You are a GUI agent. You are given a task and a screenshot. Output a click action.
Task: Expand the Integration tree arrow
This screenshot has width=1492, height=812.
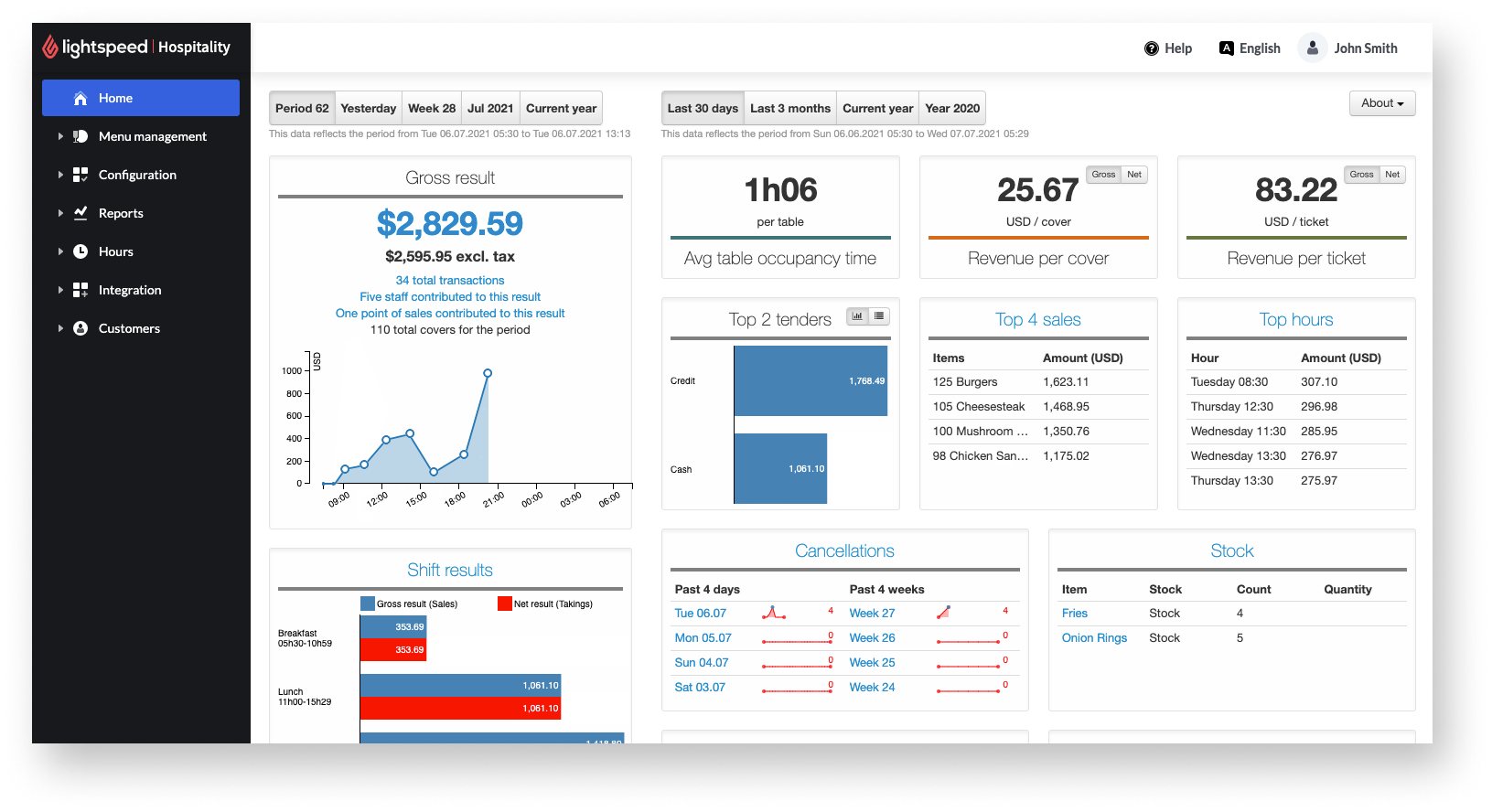(60, 290)
